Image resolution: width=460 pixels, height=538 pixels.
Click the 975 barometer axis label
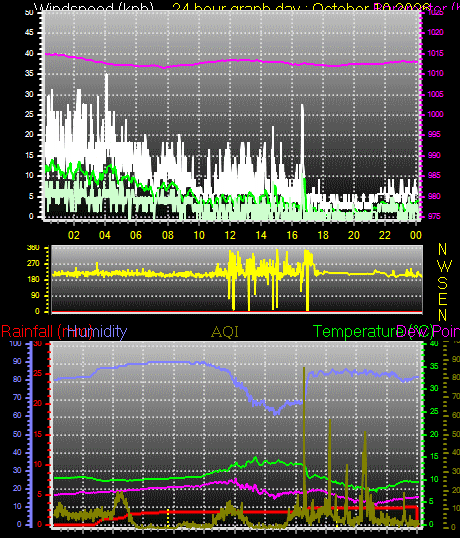(434, 217)
